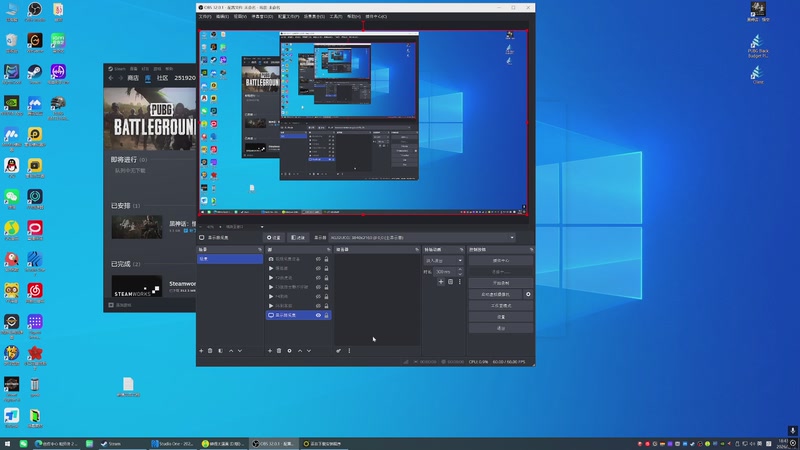Increase transition duration with the spinner arrow
This screenshot has height=450, width=800.
460,269
